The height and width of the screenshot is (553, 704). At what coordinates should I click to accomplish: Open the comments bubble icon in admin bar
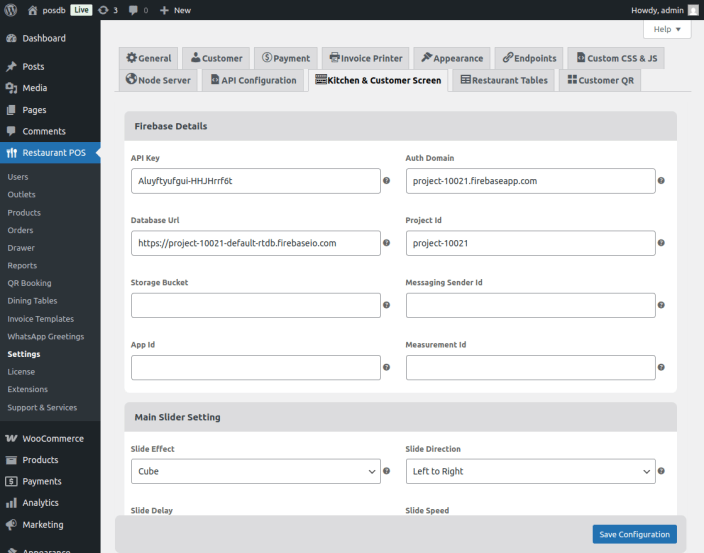tap(134, 10)
